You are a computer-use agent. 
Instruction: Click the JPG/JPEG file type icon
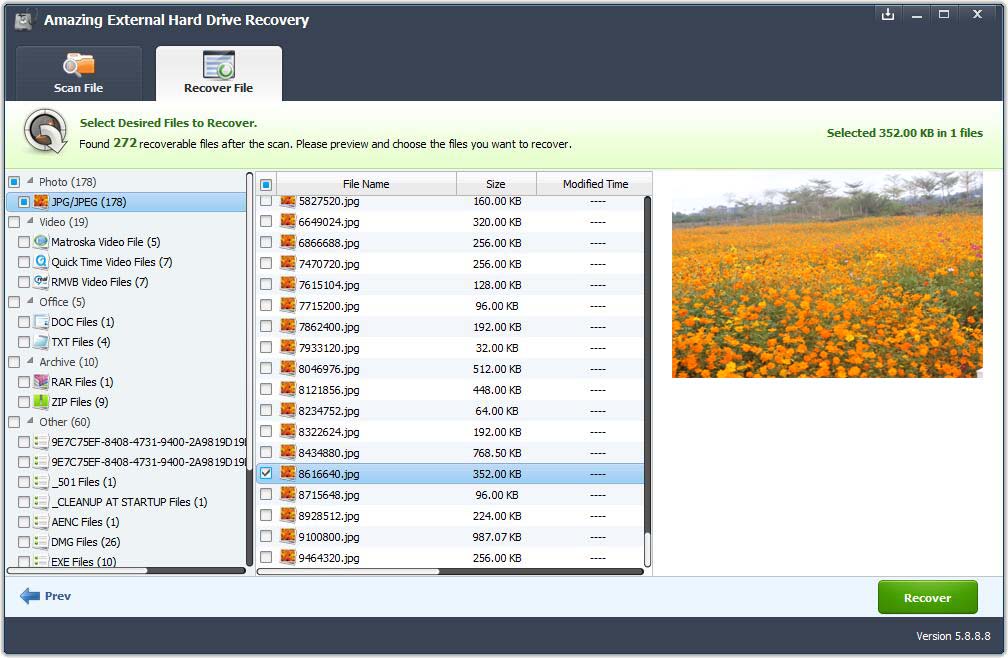(x=40, y=201)
